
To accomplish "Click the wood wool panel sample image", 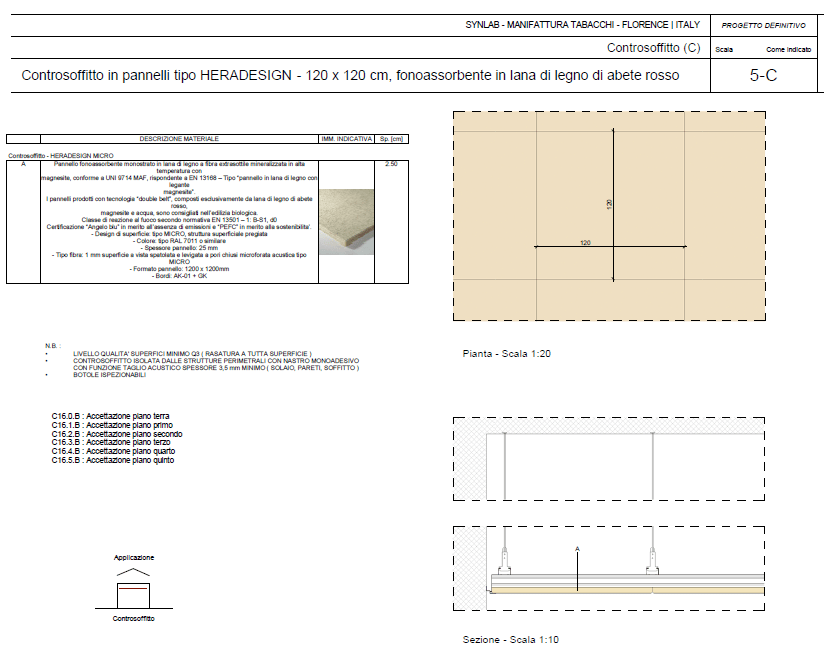I will (346, 221).
